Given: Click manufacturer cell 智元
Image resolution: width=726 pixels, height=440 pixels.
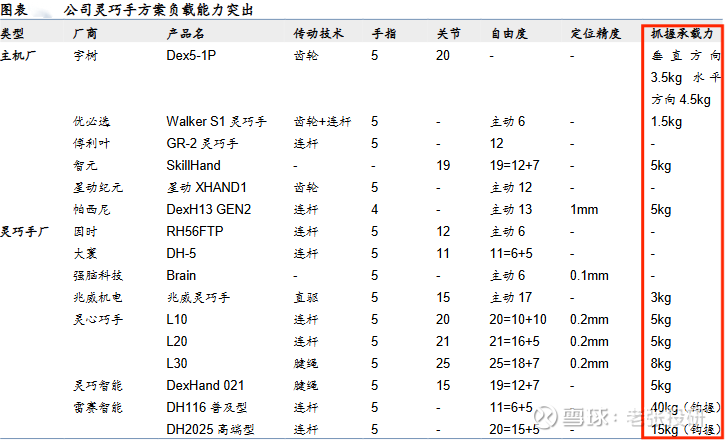Looking at the screenshot, I should pos(85,165).
